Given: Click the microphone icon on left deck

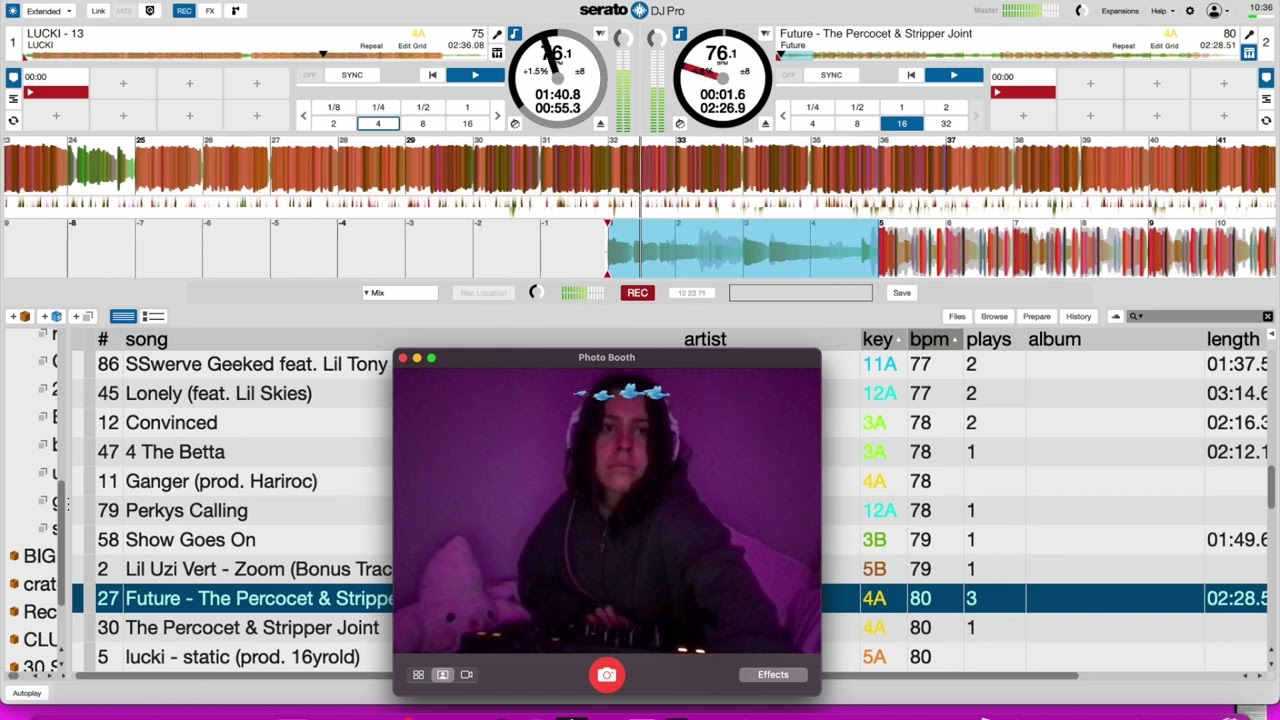Looking at the screenshot, I should pyautogui.click(x=497, y=35).
